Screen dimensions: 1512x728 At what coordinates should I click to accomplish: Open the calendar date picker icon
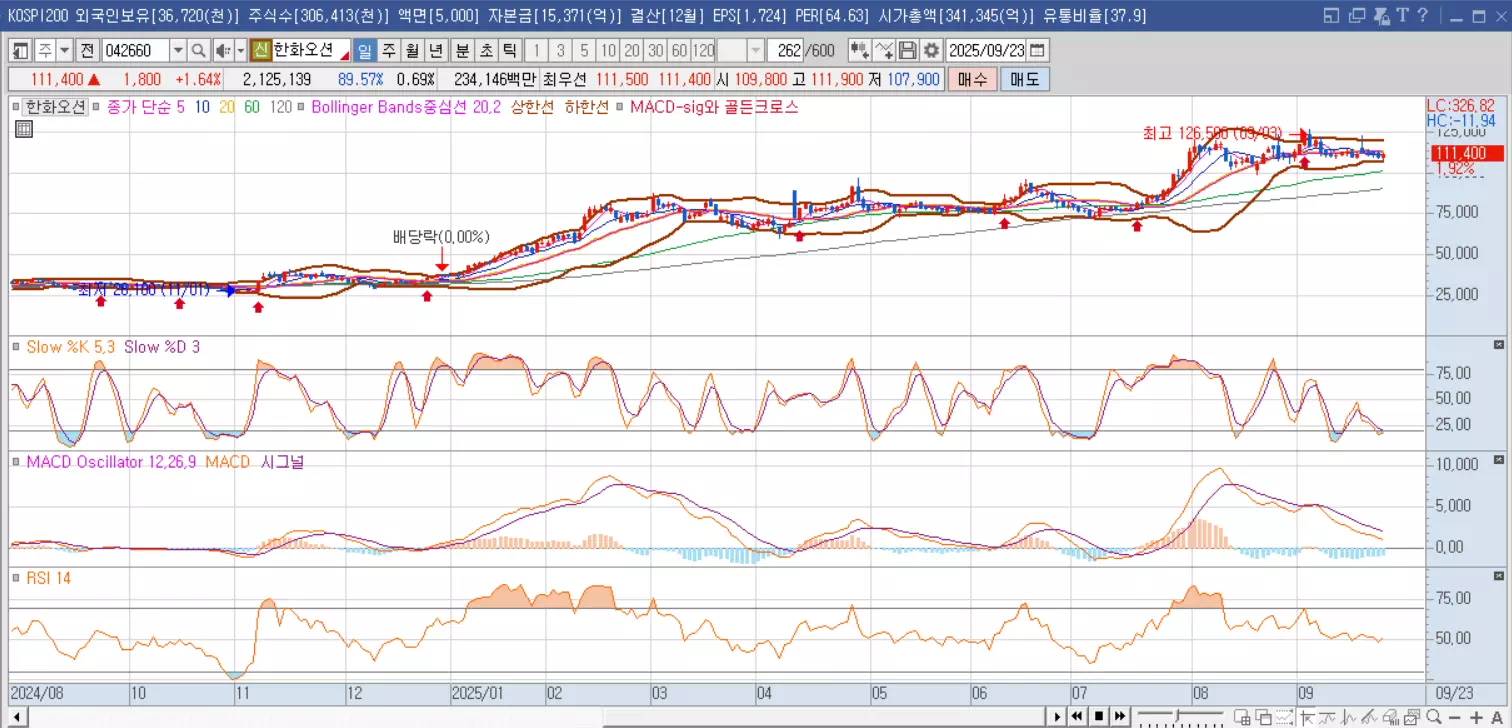pyautogui.click(x=1037, y=51)
